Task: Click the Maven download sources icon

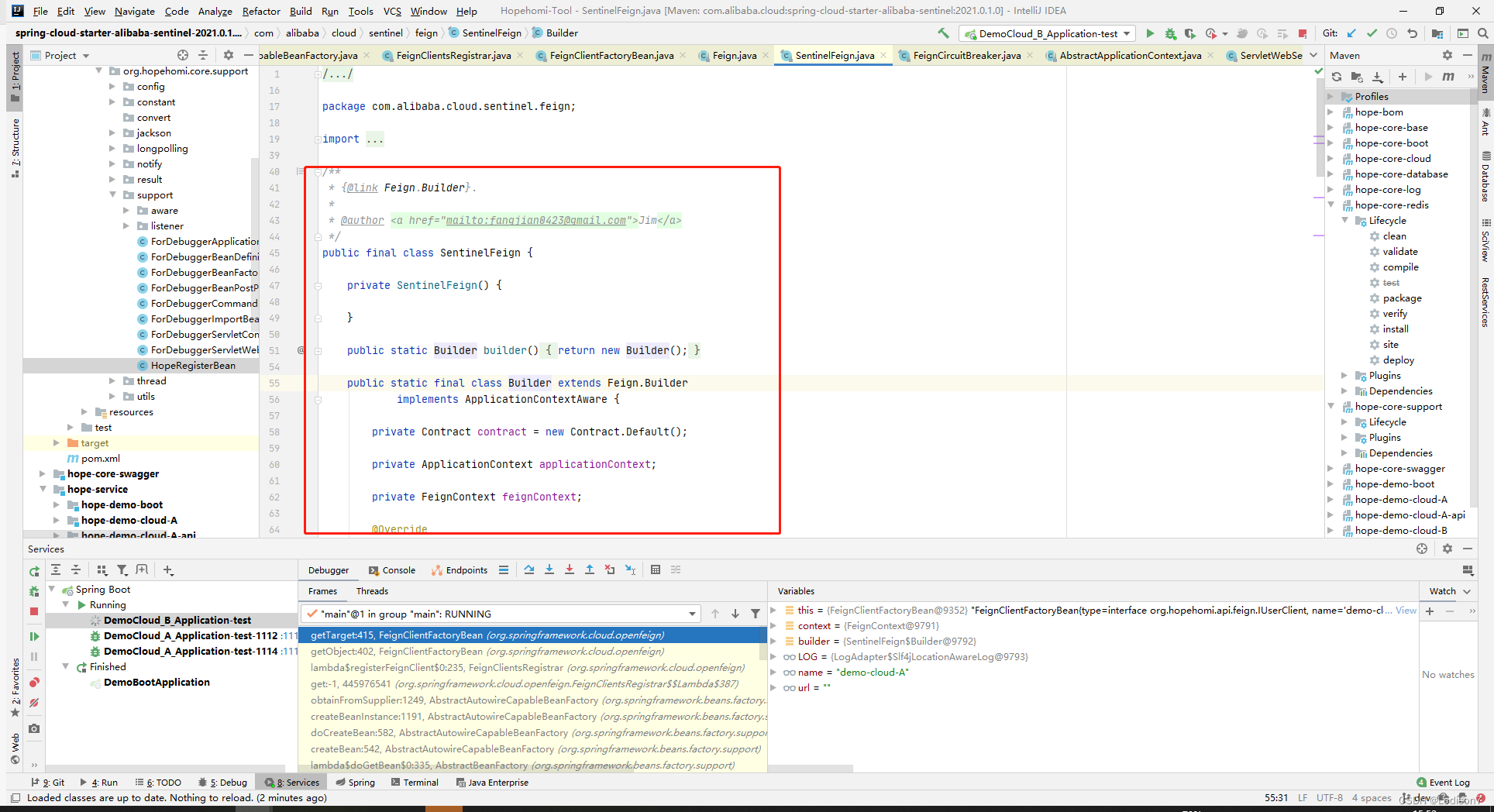Action: [1377, 77]
